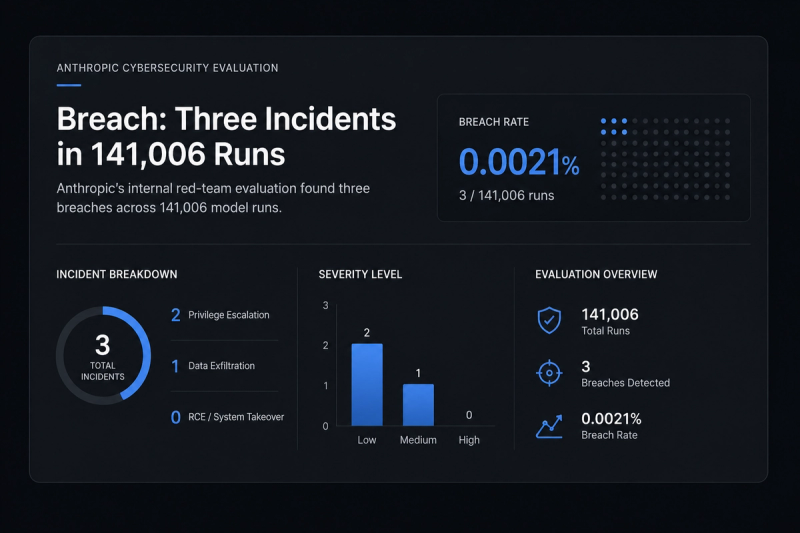This screenshot has height=533, width=800.
Task: Click the top y-axis tick labeled 3
Action: click(326, 306)
